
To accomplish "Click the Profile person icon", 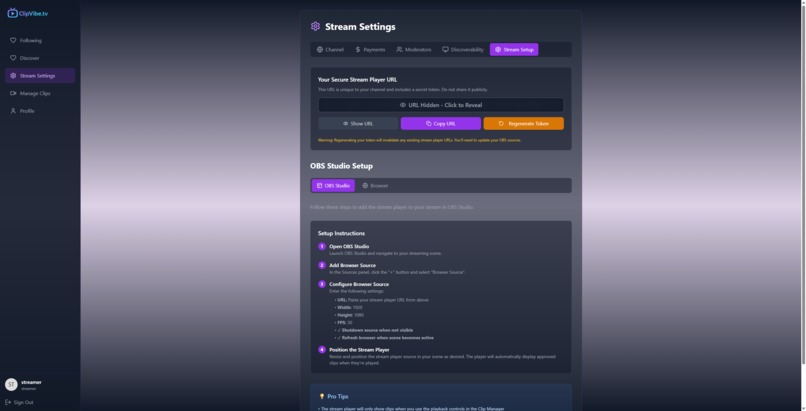I will [x=13, y=111].
